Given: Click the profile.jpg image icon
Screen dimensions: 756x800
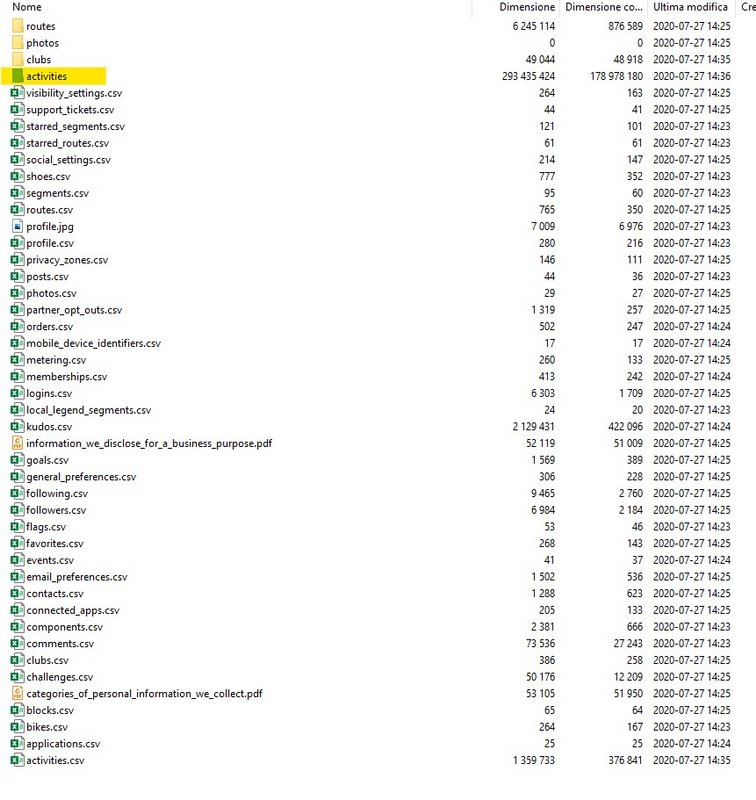Looking at the screenshot, I should coord(17,227).
